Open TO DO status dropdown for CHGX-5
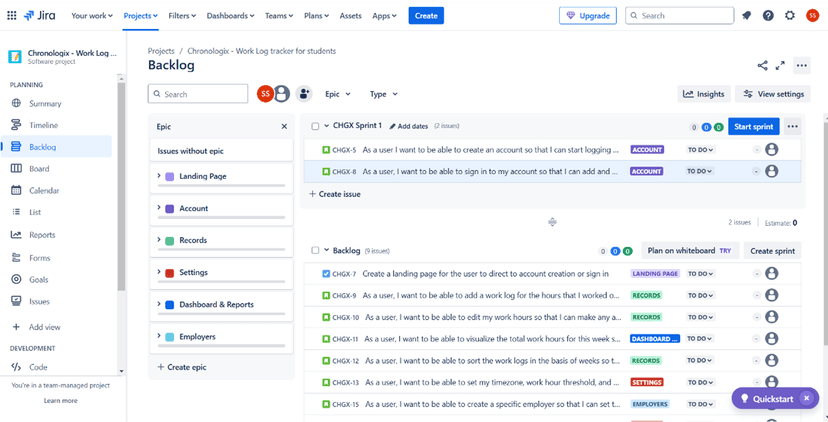This screenshot has width=828, height=422. point(700,149)
